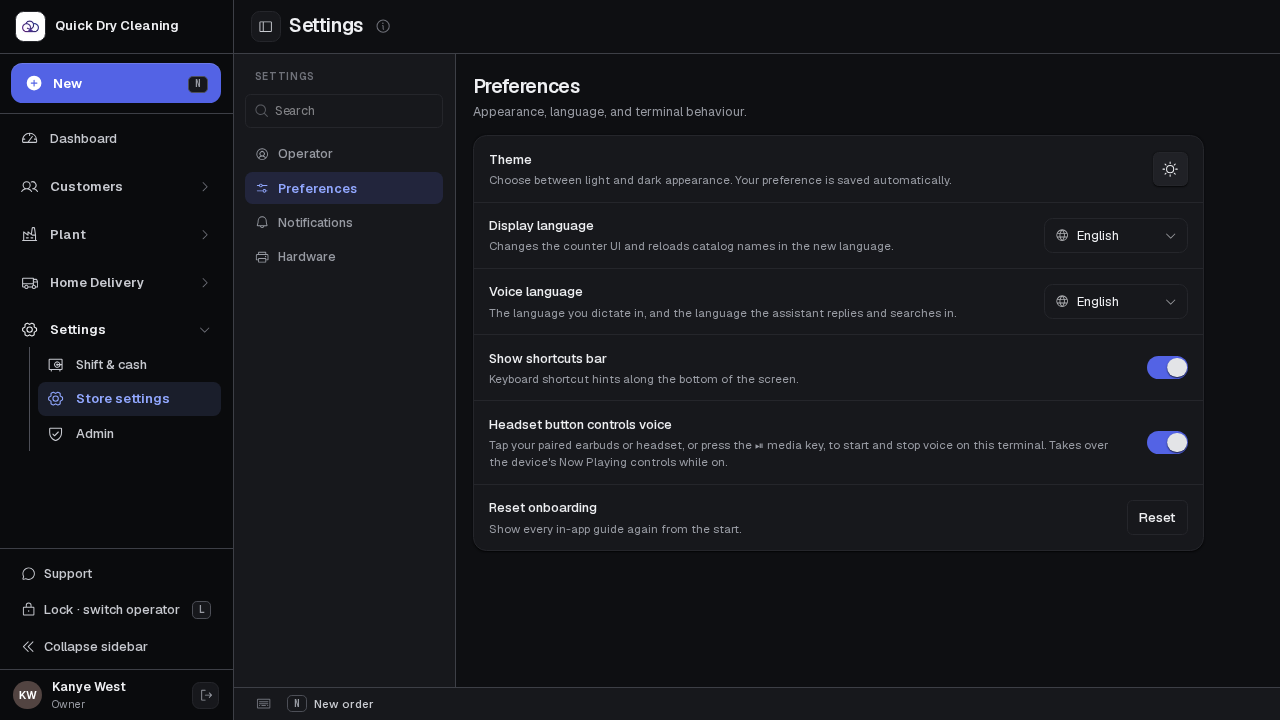Expand the Customers menu

(116, 186)
